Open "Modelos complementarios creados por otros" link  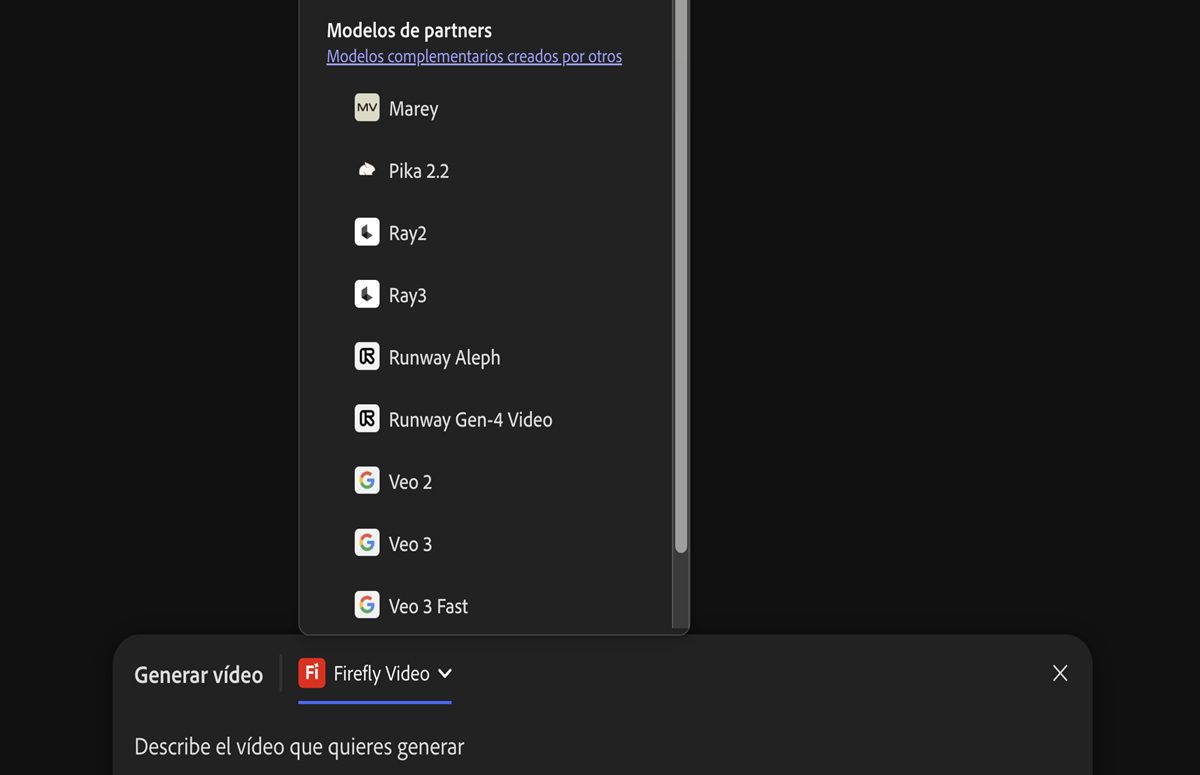point(474,56)
